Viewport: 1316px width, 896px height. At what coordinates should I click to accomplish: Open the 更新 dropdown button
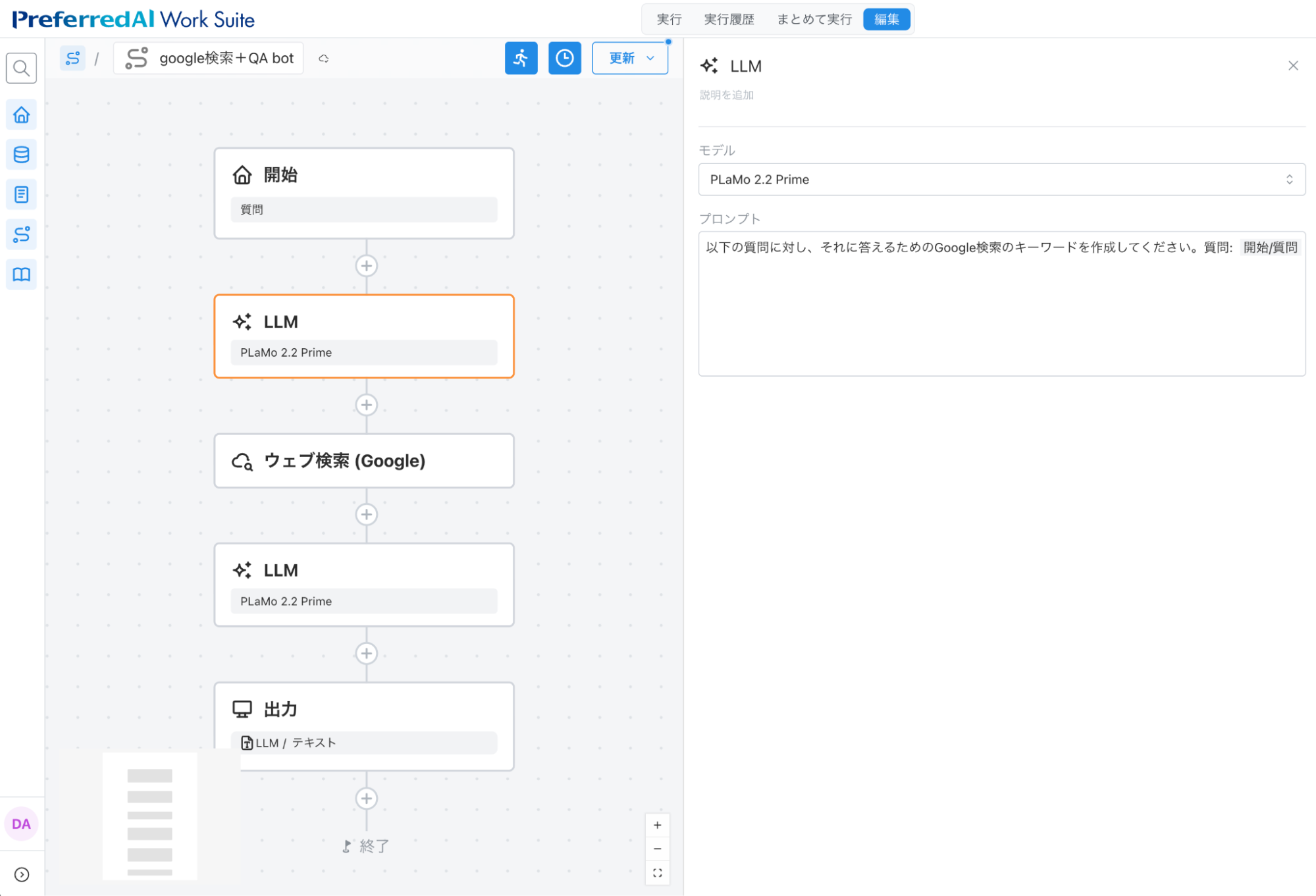pyautogui.click(x=630, y=58)
